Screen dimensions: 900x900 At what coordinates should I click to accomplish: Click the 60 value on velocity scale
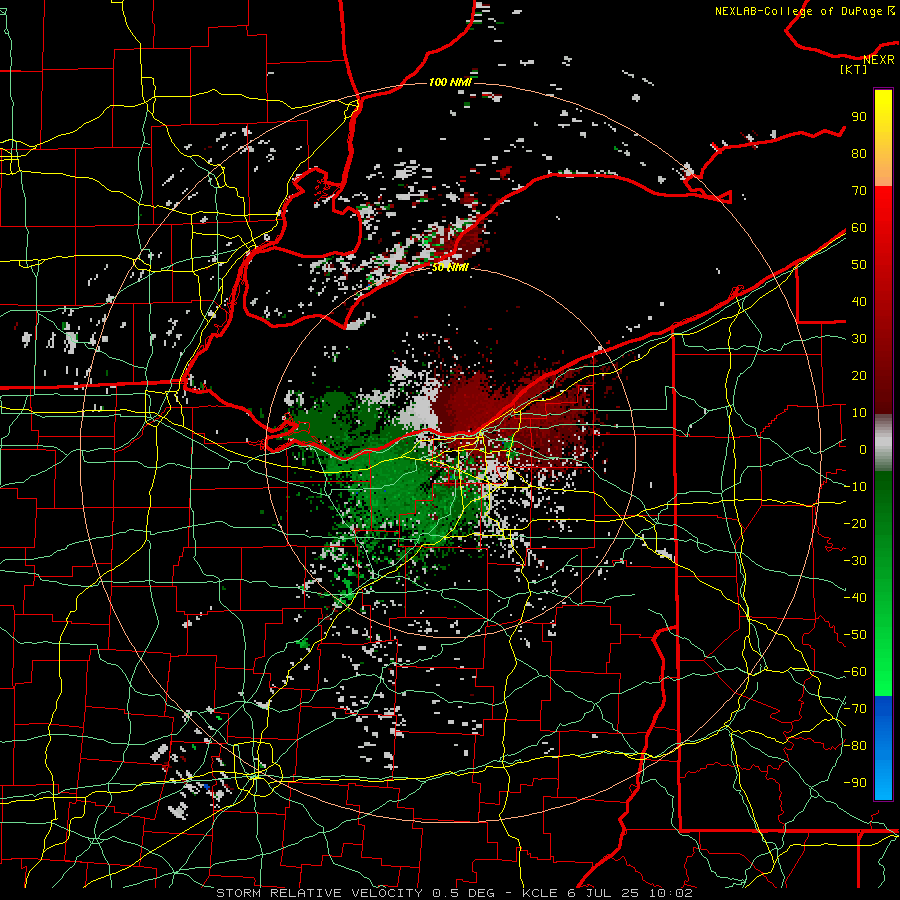click(859, 227)
